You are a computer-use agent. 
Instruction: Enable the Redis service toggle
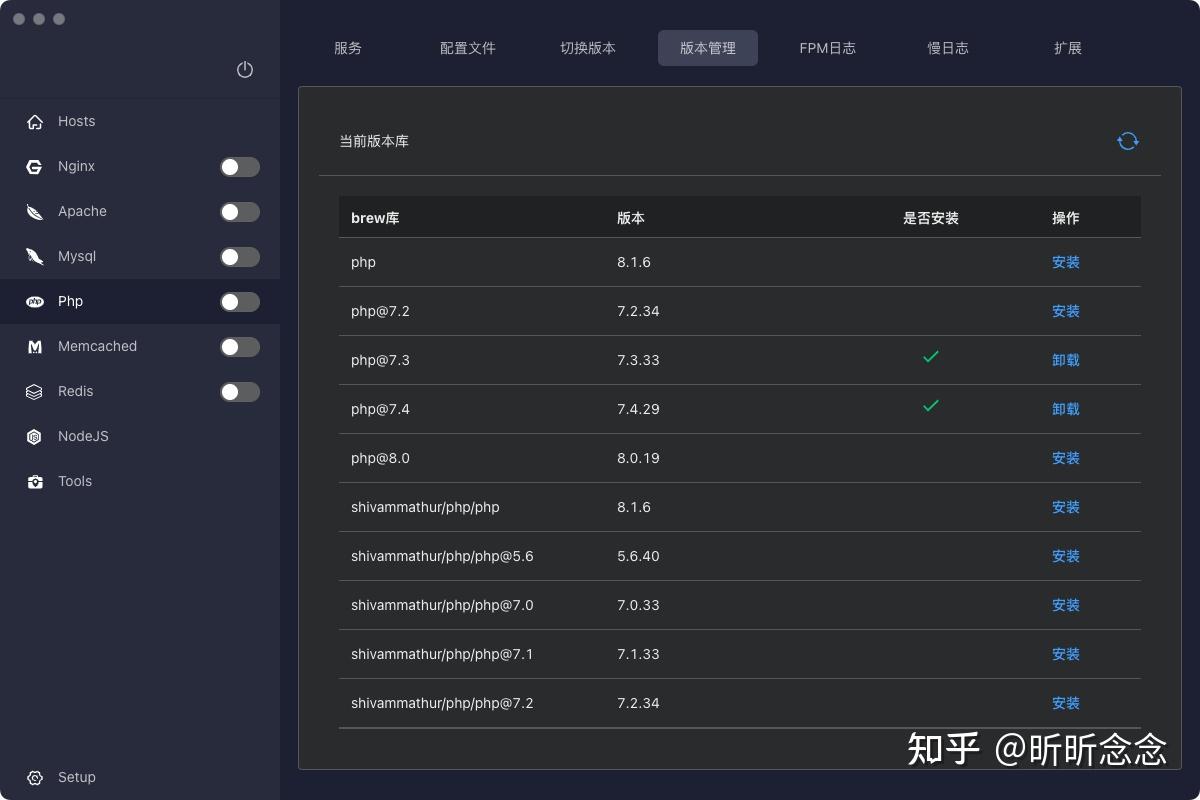pos(240,391)
